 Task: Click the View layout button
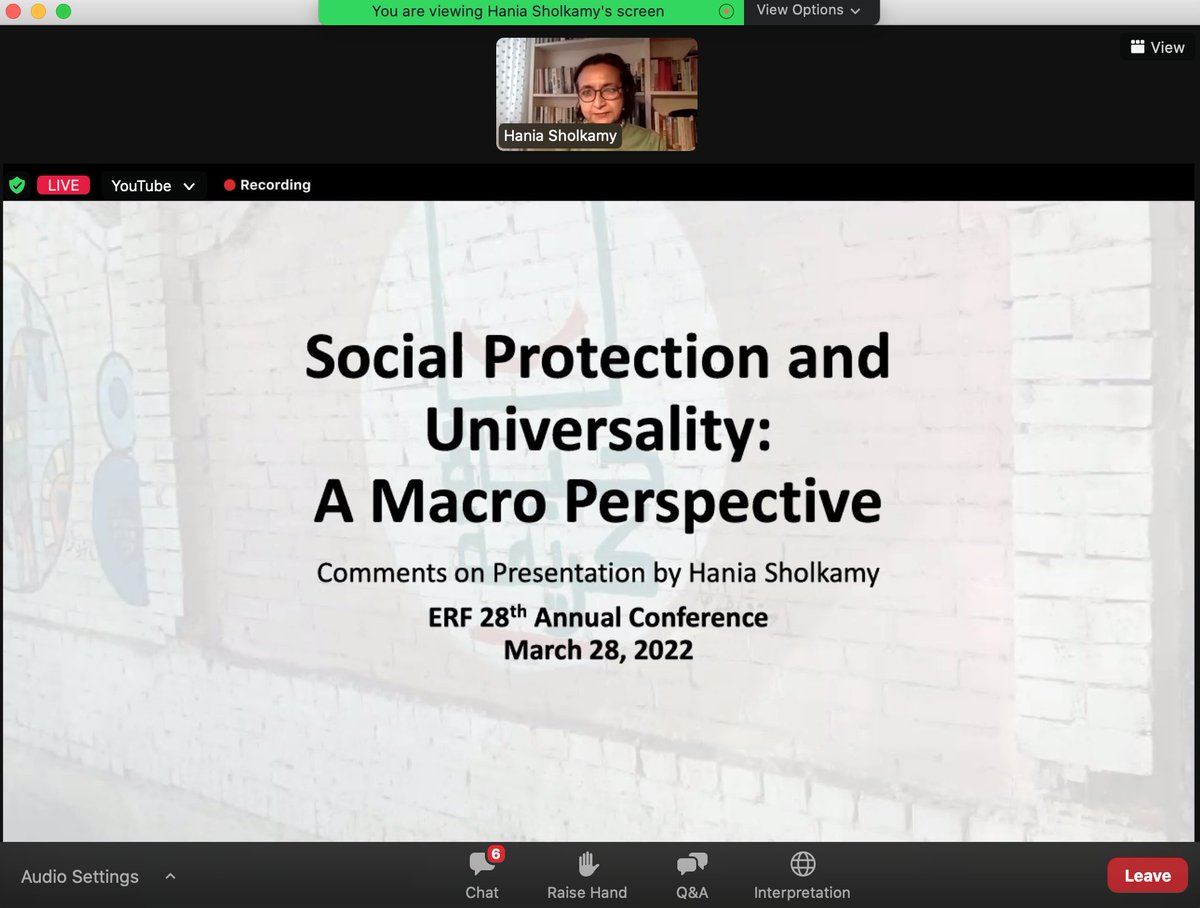pos(1157,47)
